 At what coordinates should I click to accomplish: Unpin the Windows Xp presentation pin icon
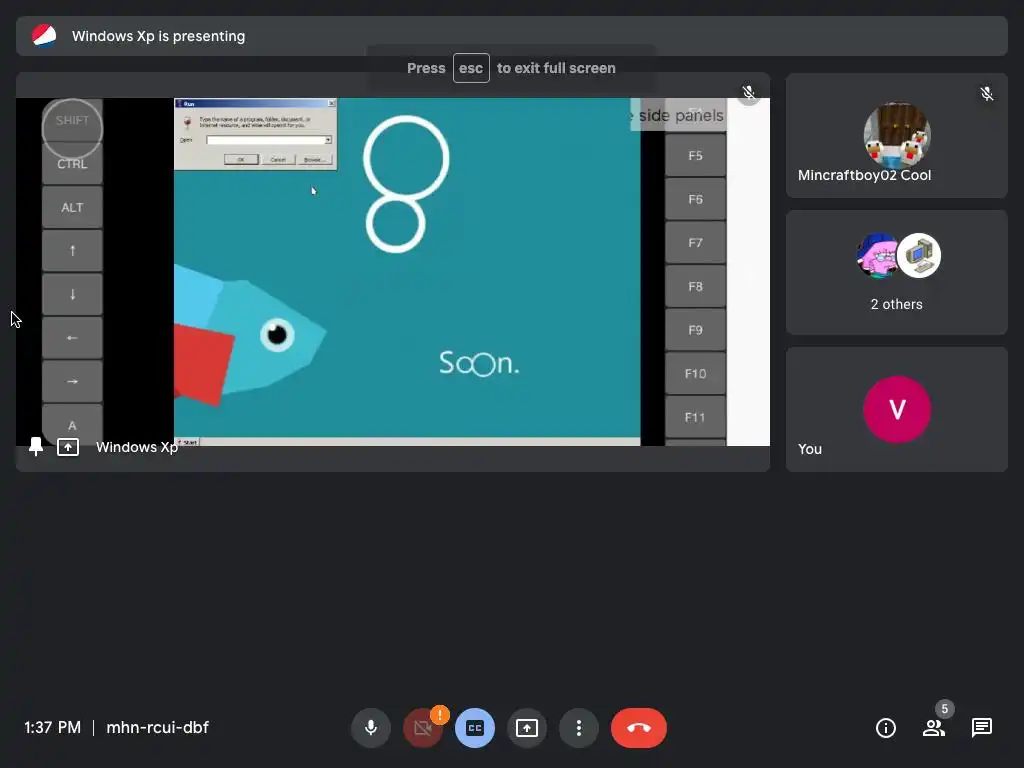pos(36,447)
